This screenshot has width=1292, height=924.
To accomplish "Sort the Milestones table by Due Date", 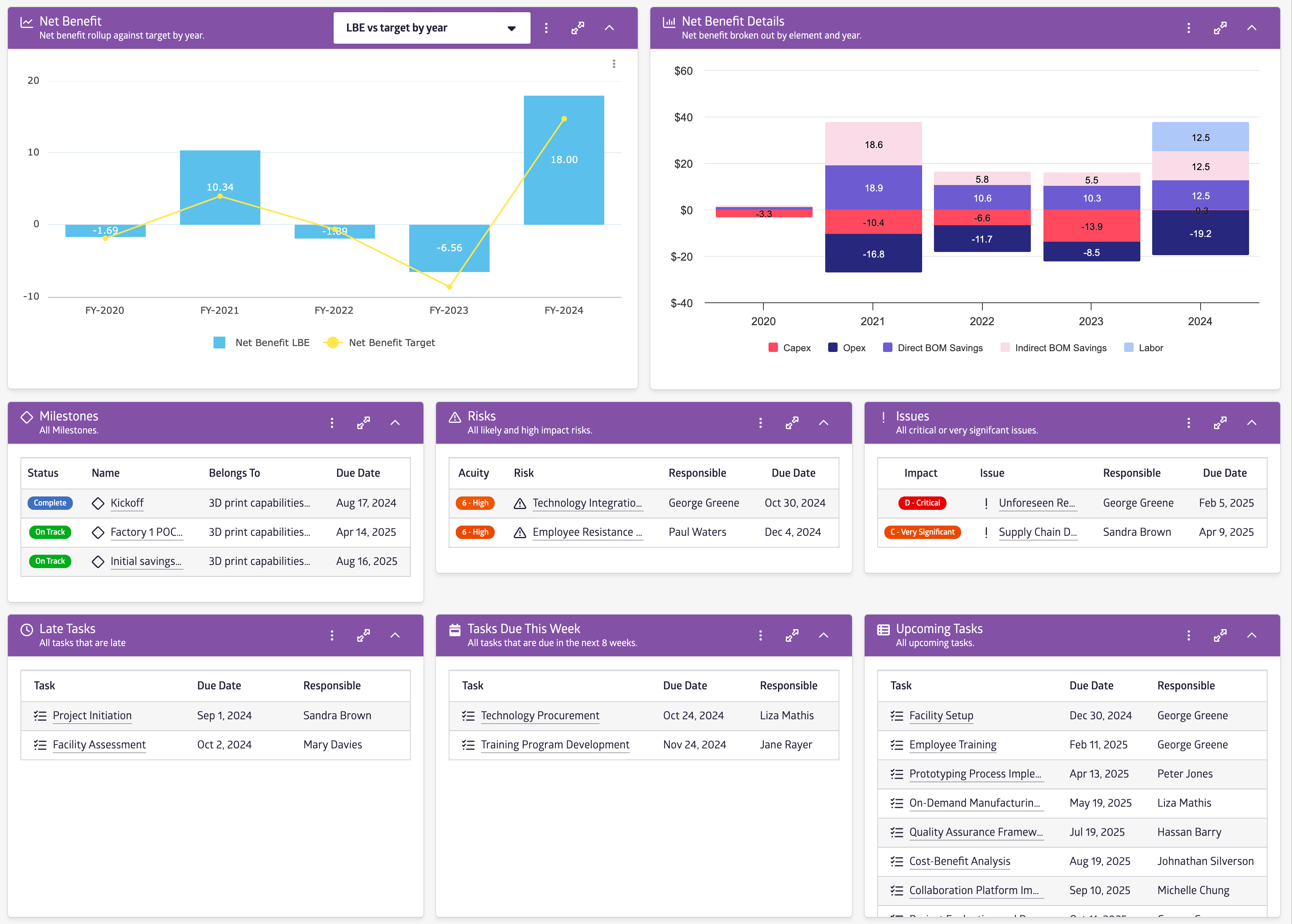I will pyautogui.click(x=357, y=473).
